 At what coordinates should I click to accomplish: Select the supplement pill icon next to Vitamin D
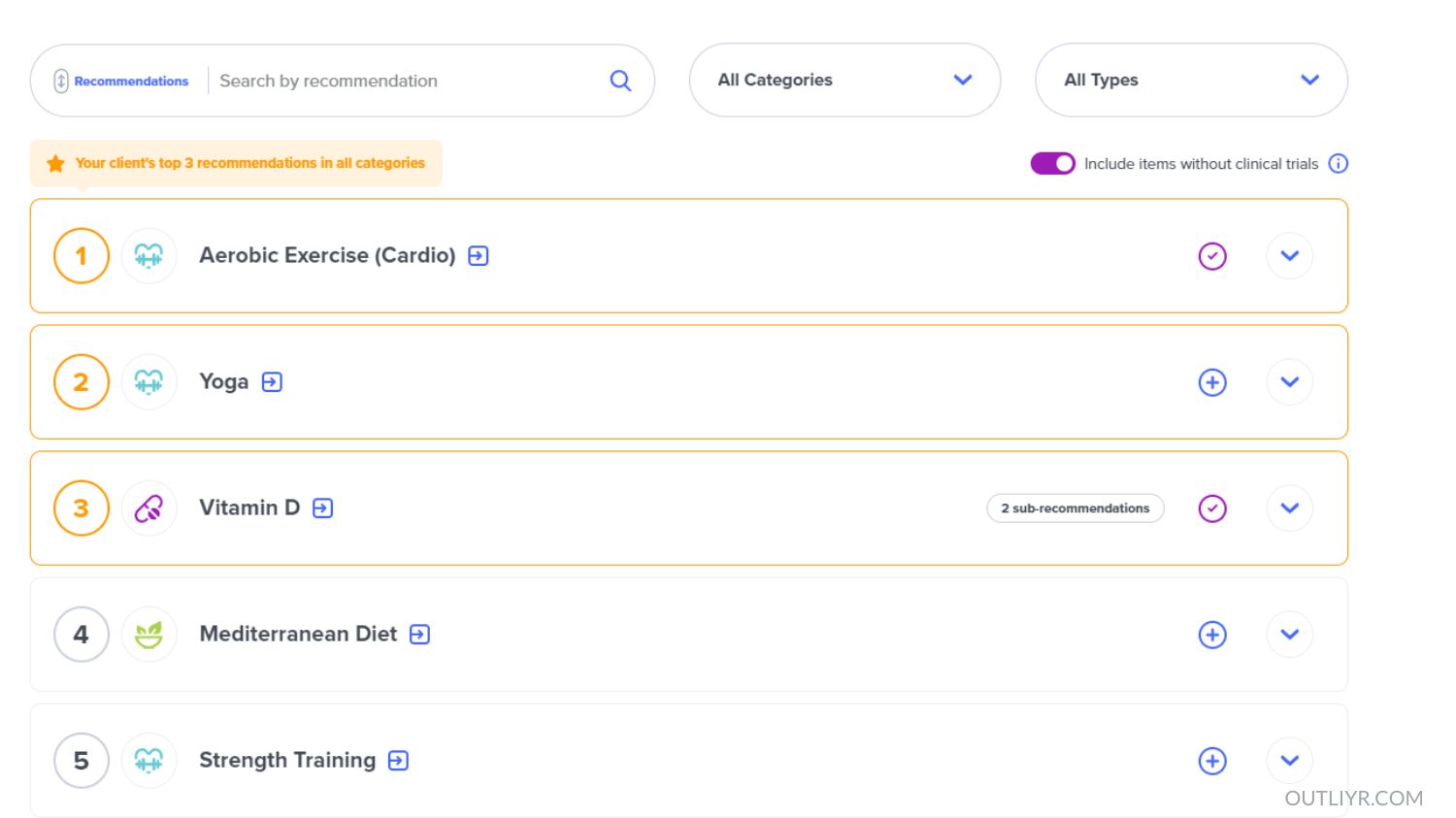149,507
